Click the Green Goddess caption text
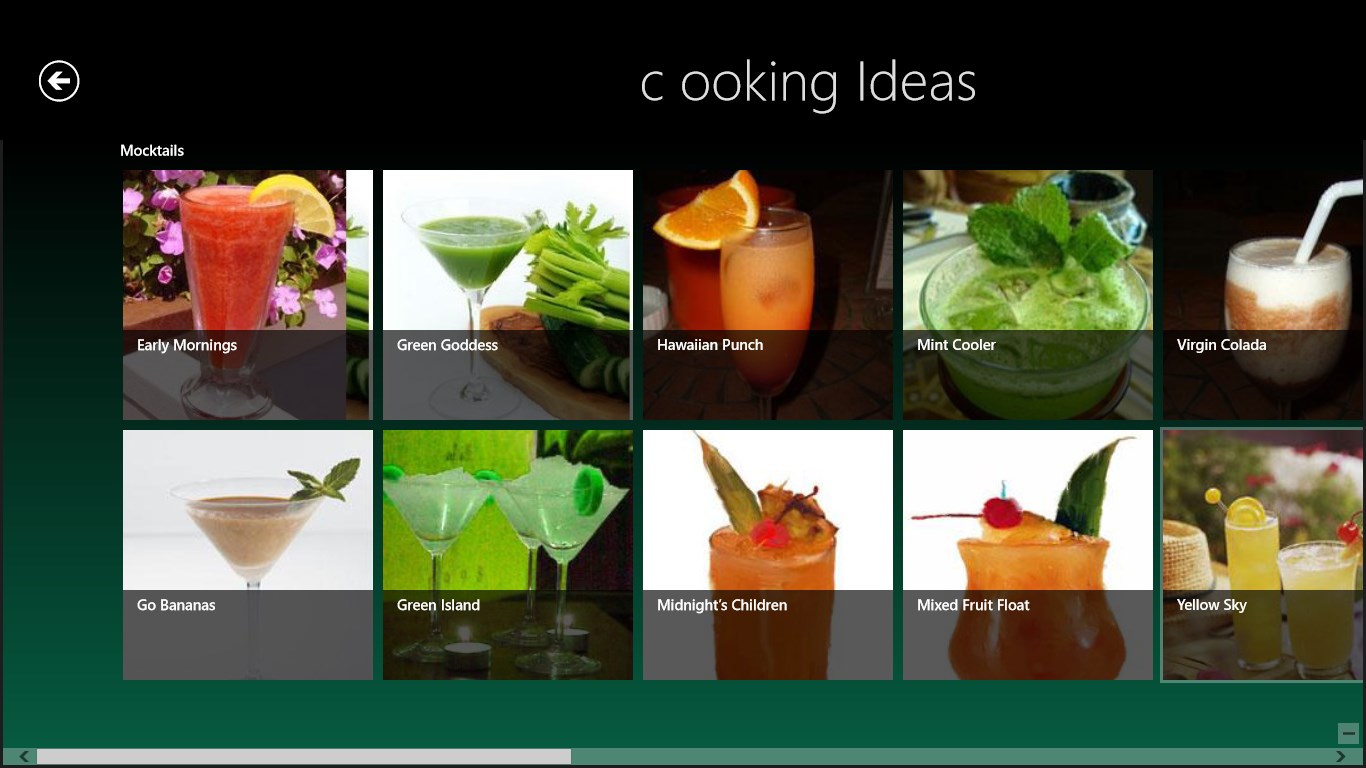1366x768 pixels. coord(447,345)
